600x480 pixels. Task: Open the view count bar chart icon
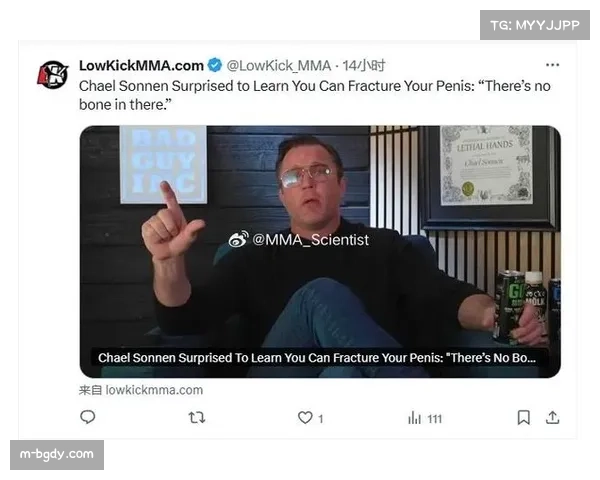[x=414, y=418]
